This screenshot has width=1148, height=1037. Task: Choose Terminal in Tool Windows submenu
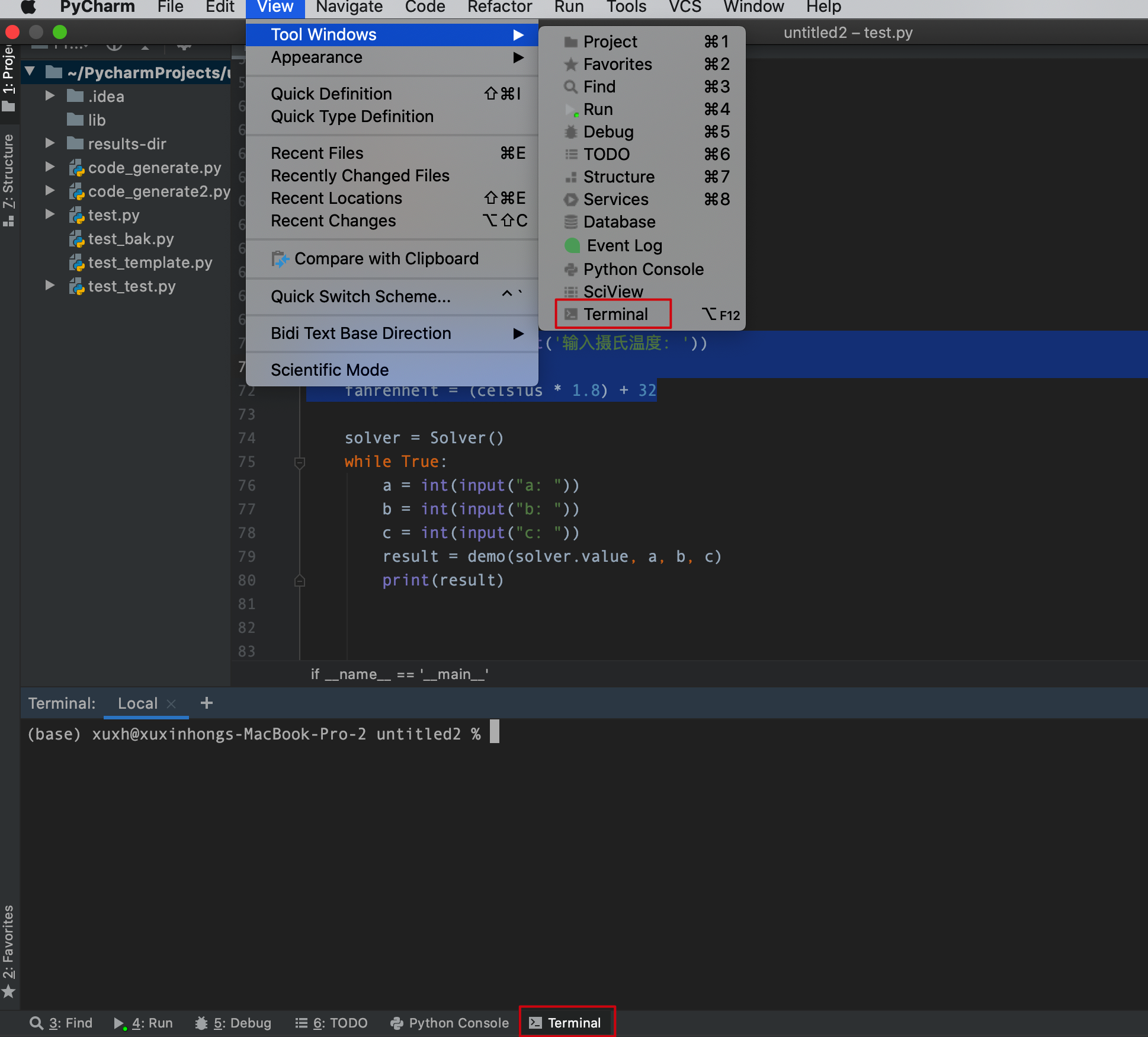click(642, 314)
